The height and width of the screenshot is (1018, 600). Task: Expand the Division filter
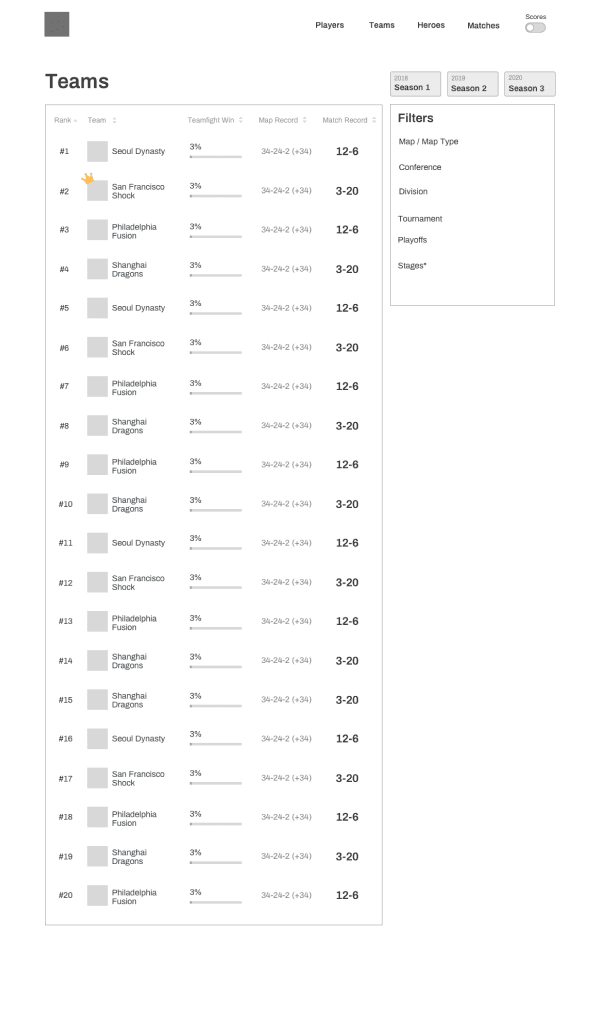(x=413, y=192)
